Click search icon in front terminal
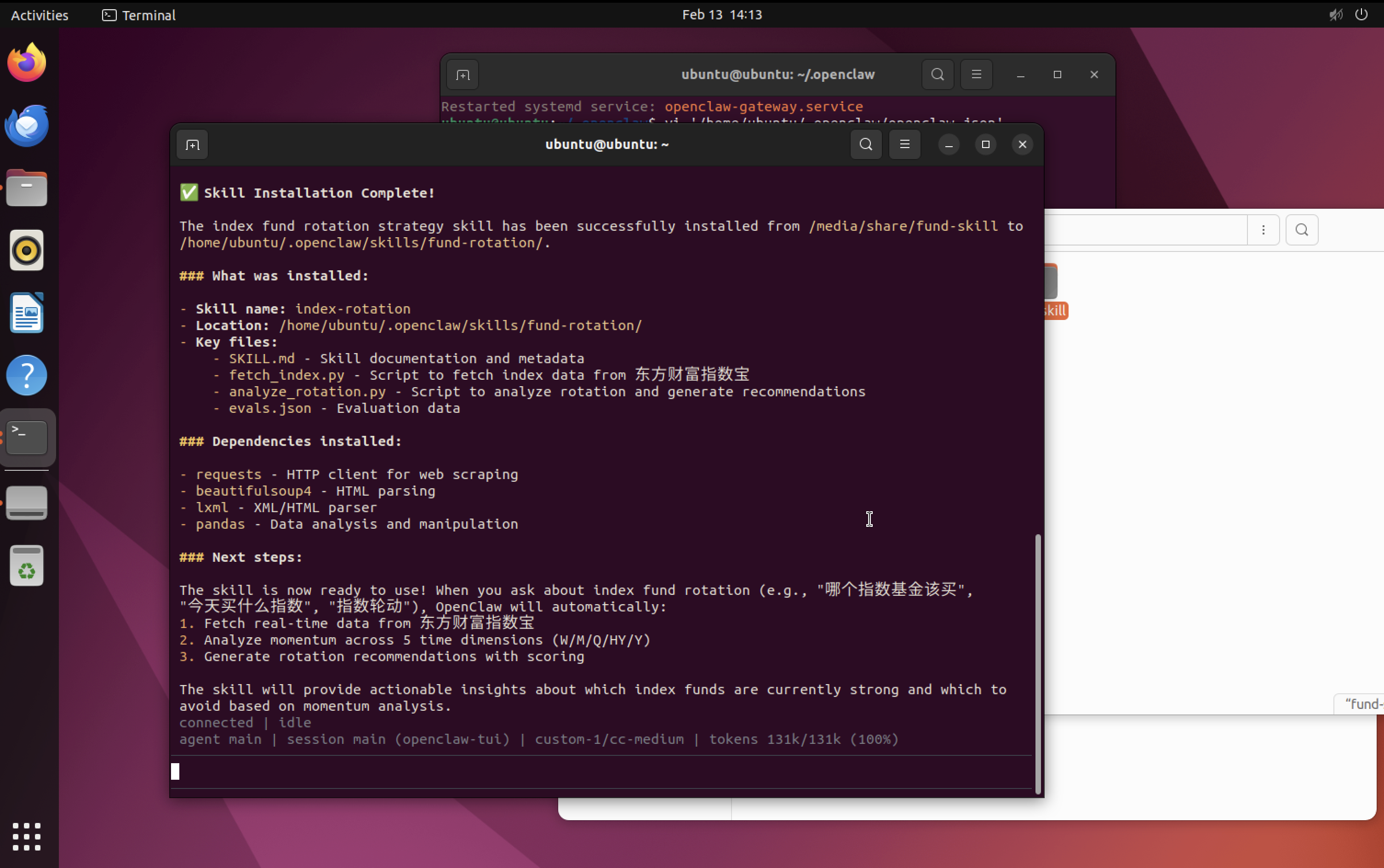This screenshot has height=868, width=1384. point(866,145)
